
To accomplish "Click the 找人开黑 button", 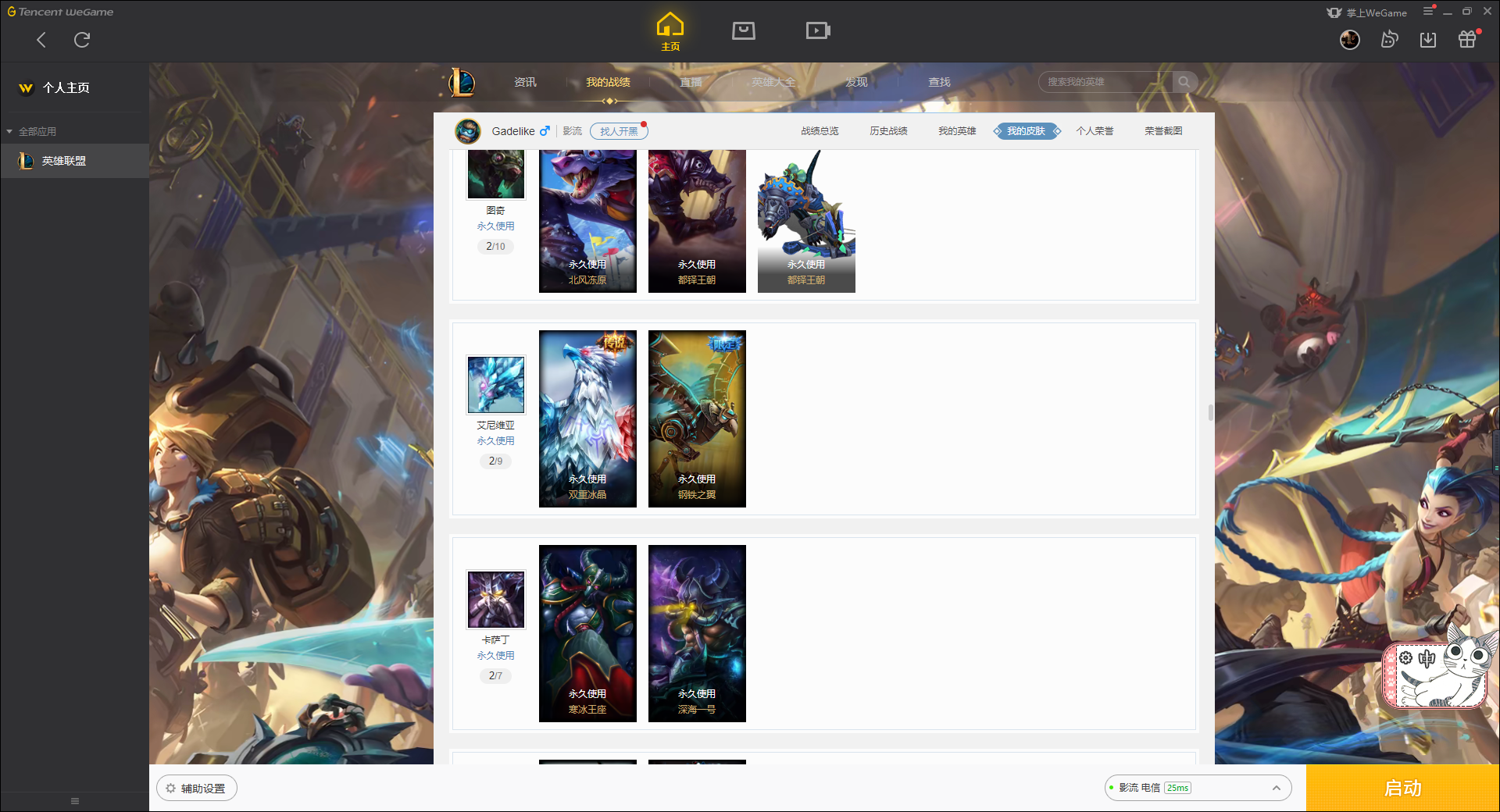I will (619, 131).
